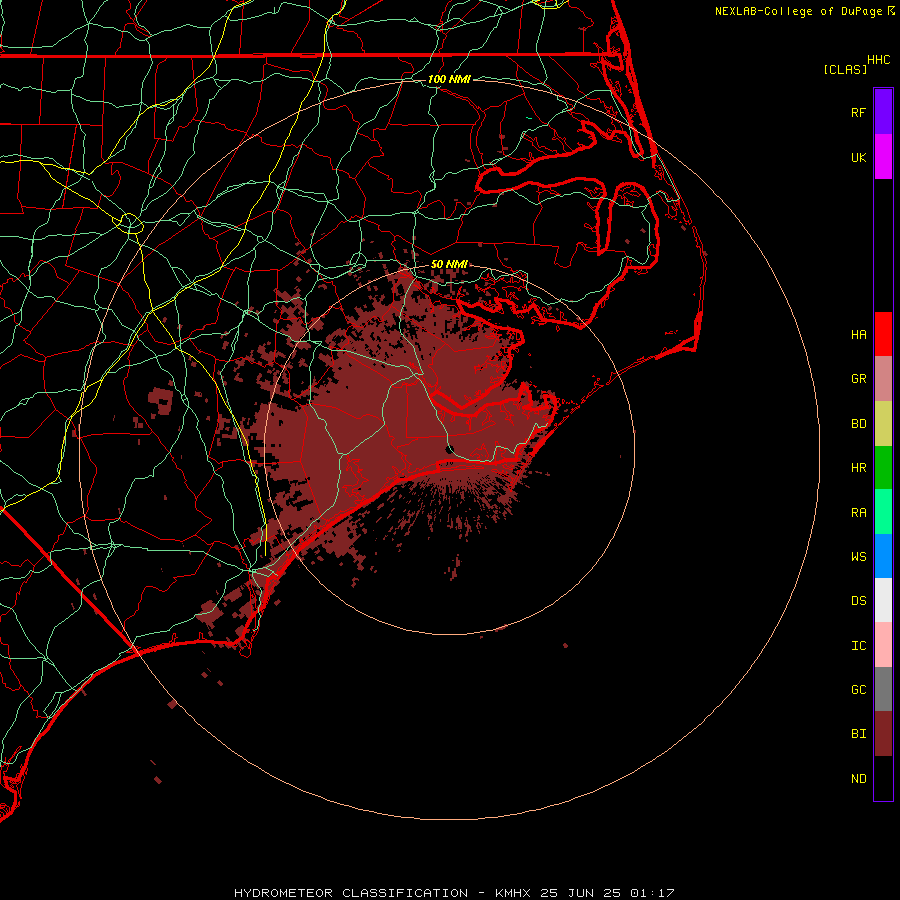Click the DS white legend swatch
Viewport: 900px width, 900px height.
883,600
